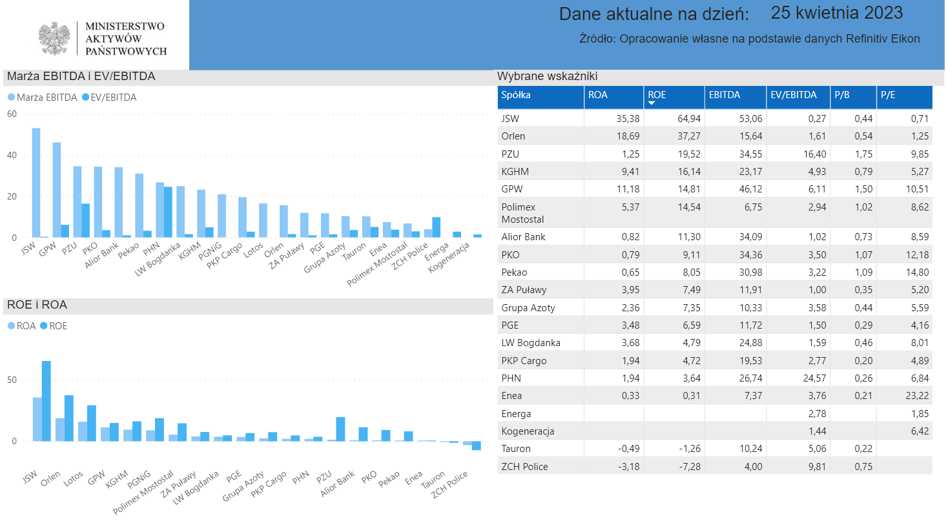This screenshot has width=948, height=523.
Task: Click the ZCH Police ROE value -7,28
Action: pyautogui.click(x=689, y=466)
